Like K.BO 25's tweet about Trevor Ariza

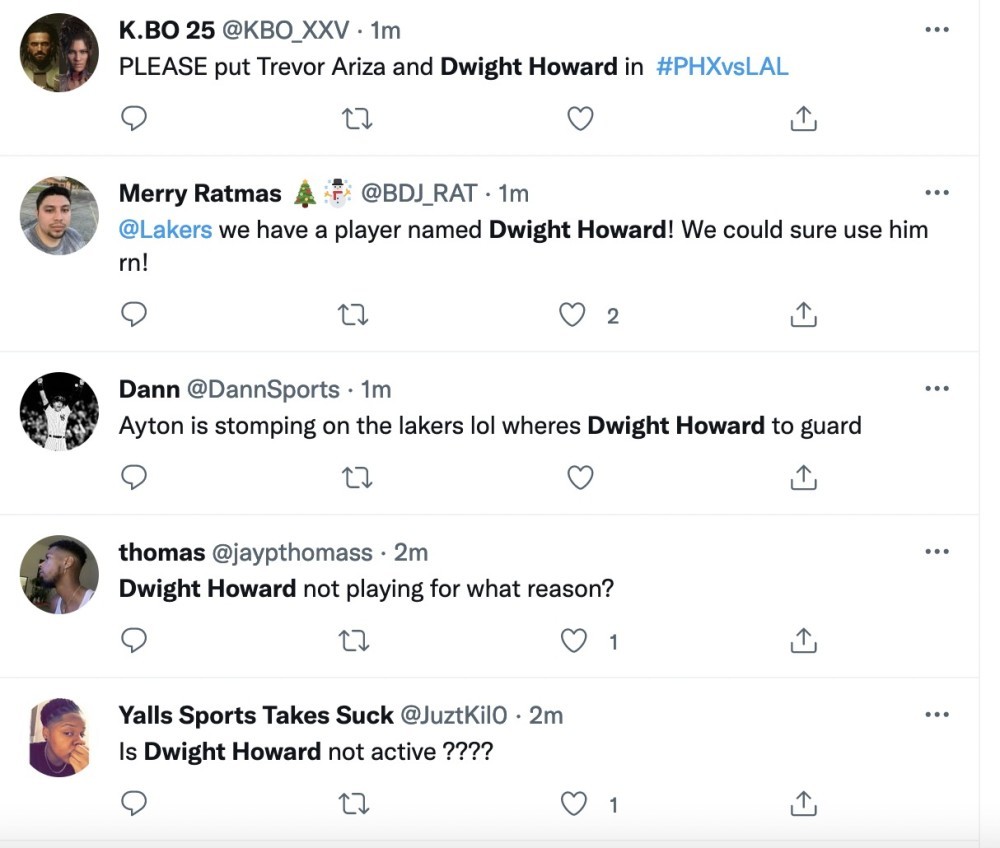point(580,119)
